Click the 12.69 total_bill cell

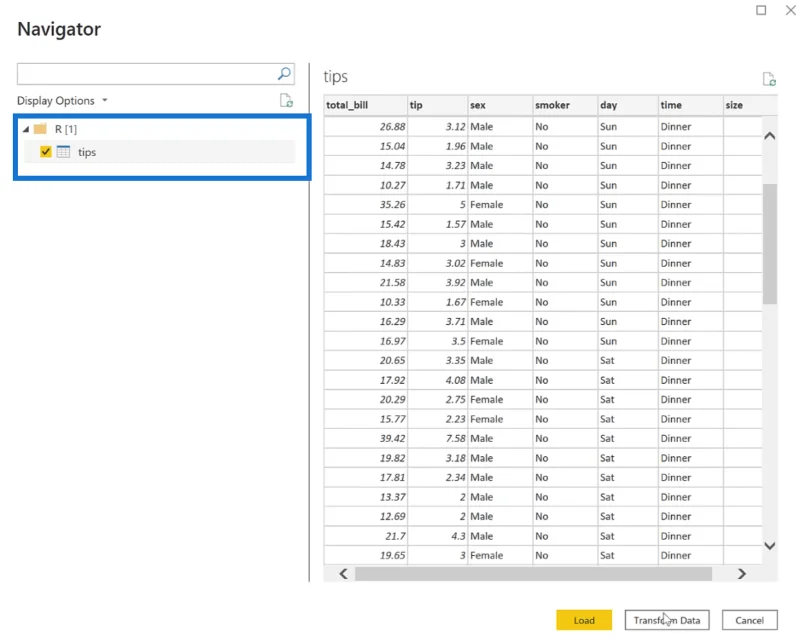tap(365, 516)
